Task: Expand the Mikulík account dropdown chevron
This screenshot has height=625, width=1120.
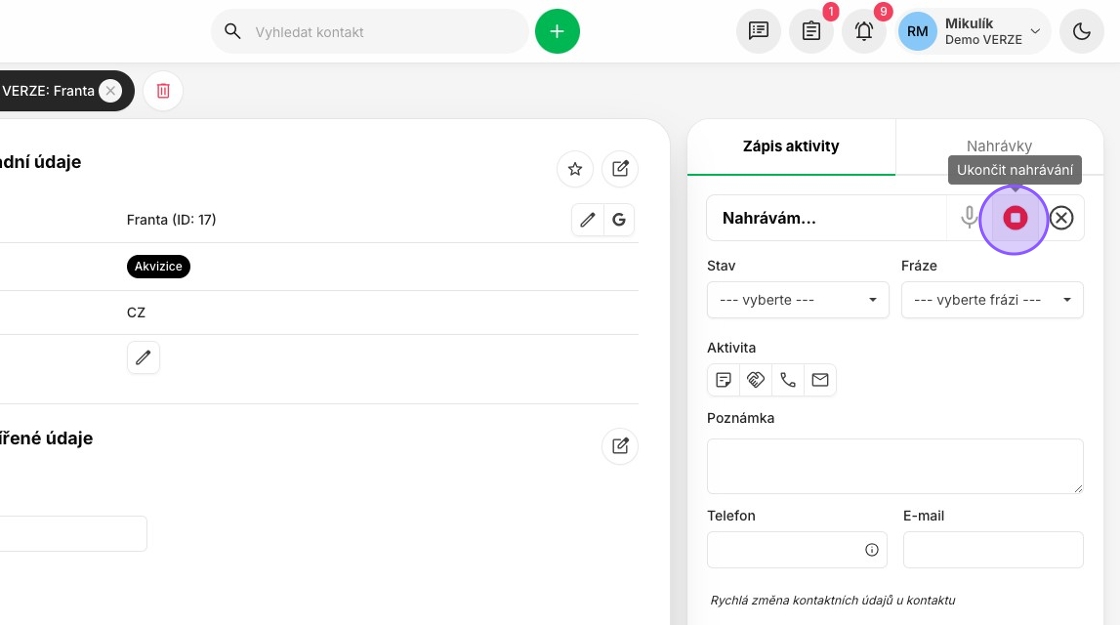Action: [1035, 31]
